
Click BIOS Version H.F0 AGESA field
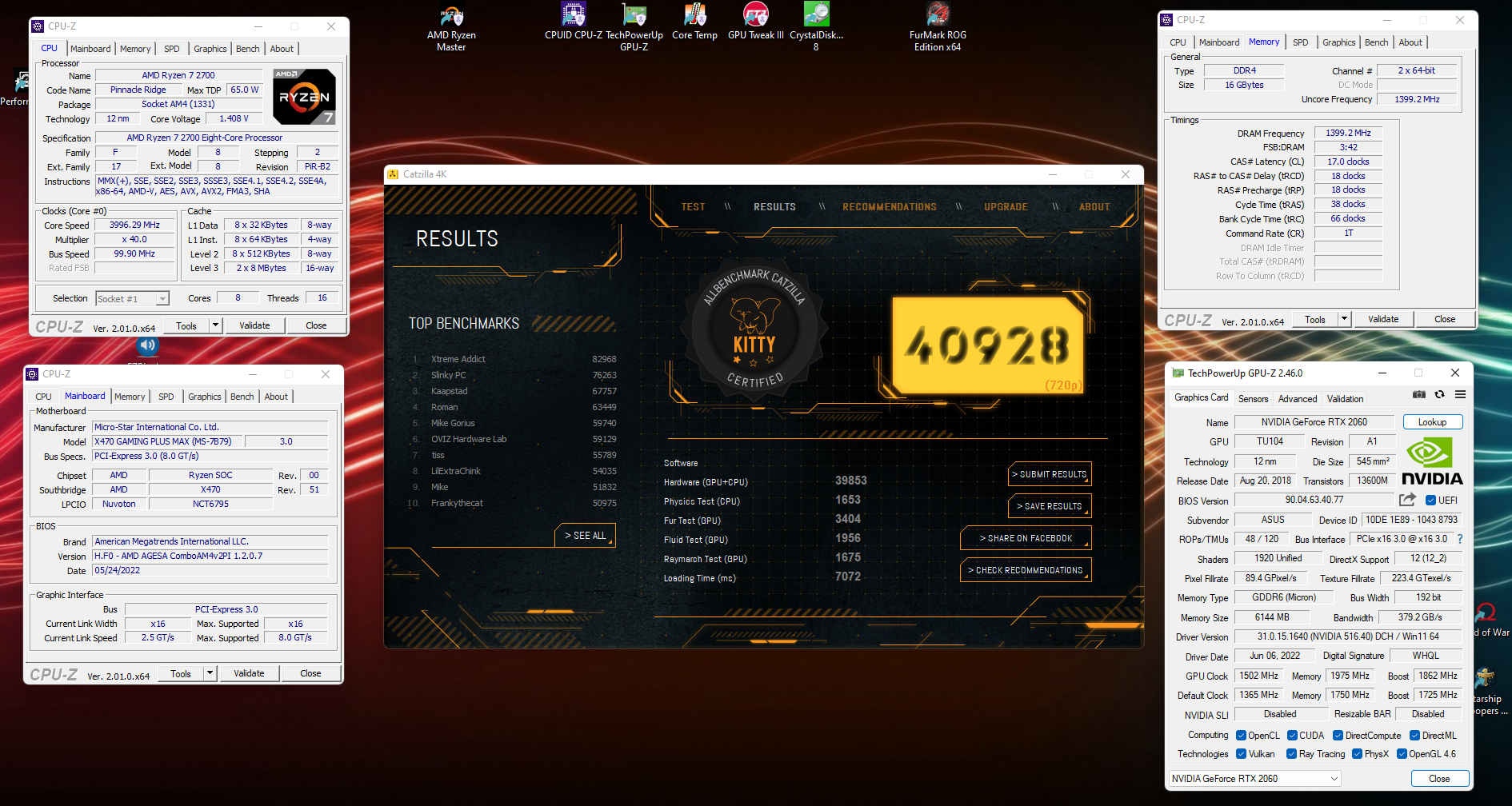pos(210,557)
